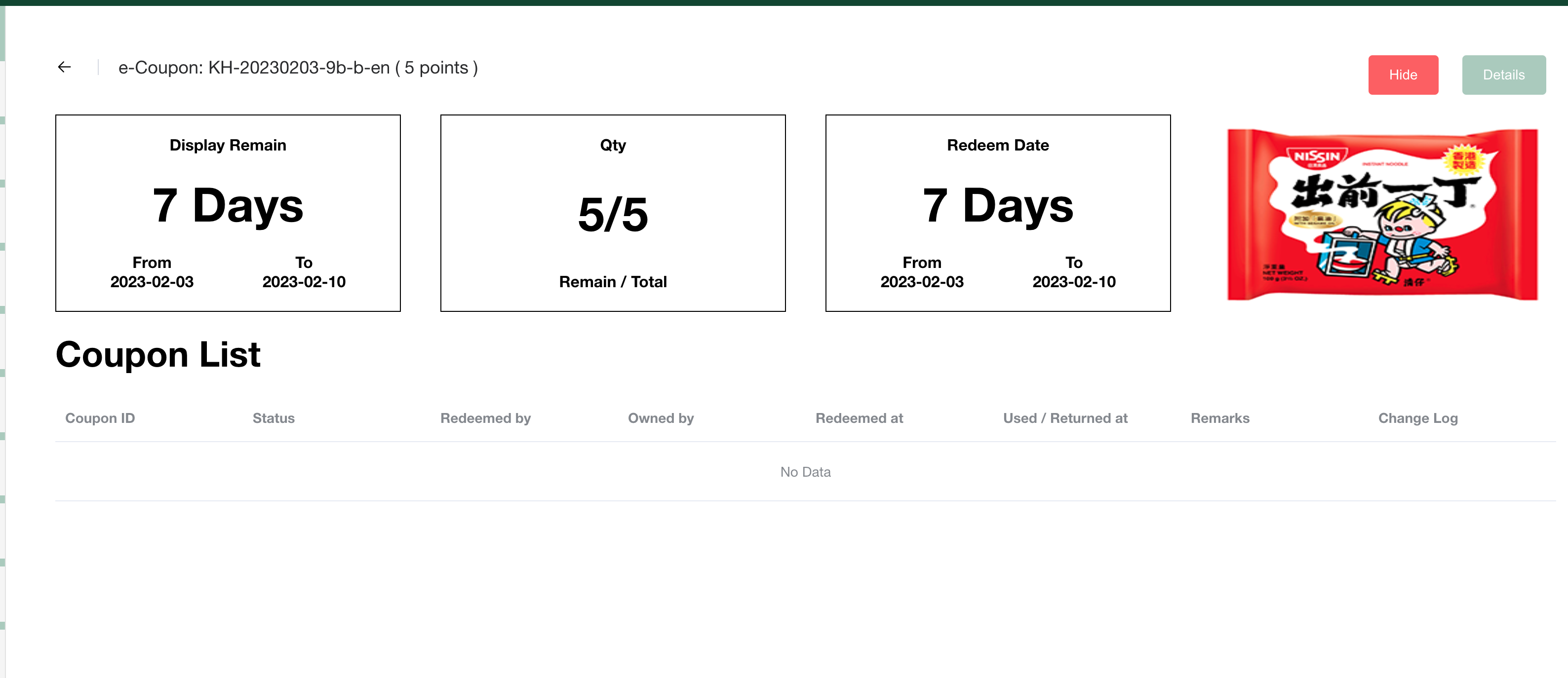Click Display Remain To date 2023-02-10
This screenshot has width=1568, height=678.
(x=304, y=281)
